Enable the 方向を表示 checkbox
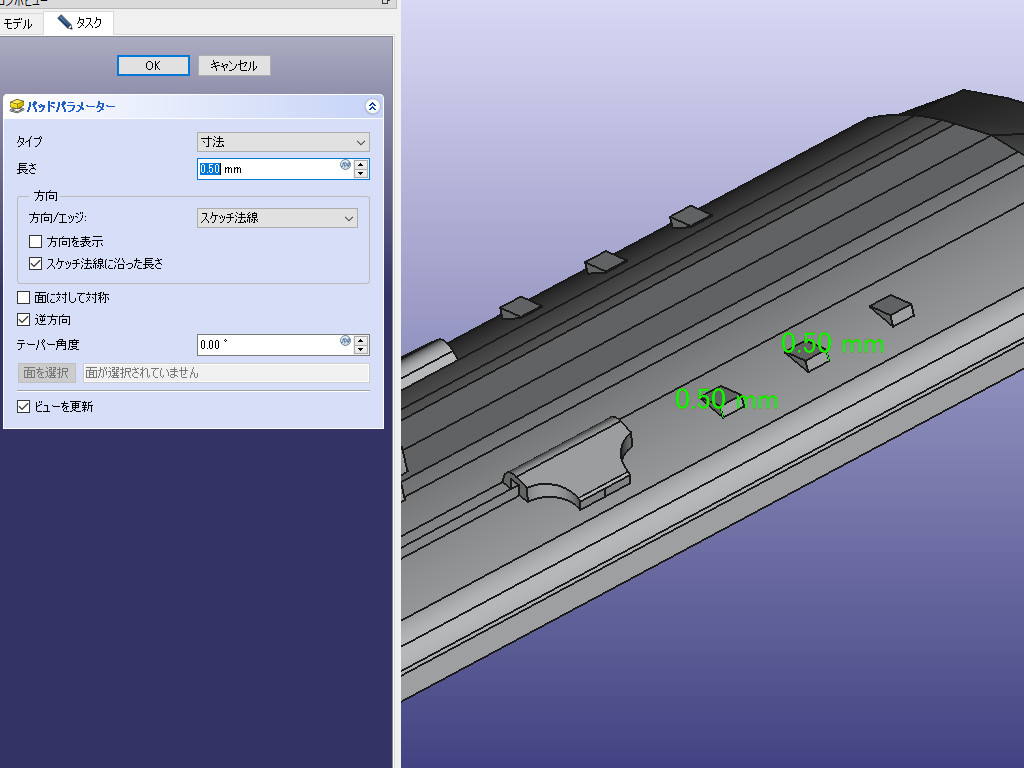 [x=36, y=241]
